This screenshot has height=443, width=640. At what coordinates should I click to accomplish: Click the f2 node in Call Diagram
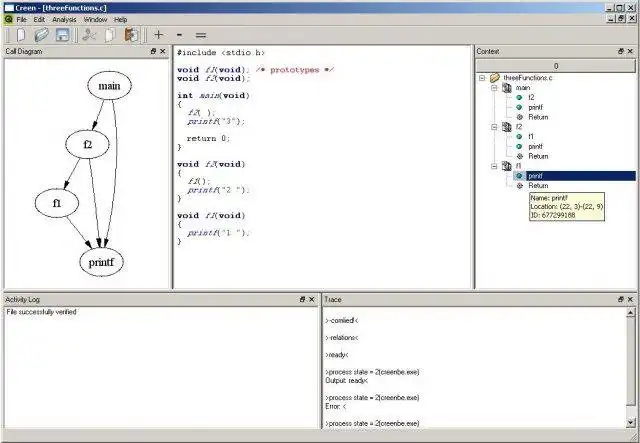(87, 144)
